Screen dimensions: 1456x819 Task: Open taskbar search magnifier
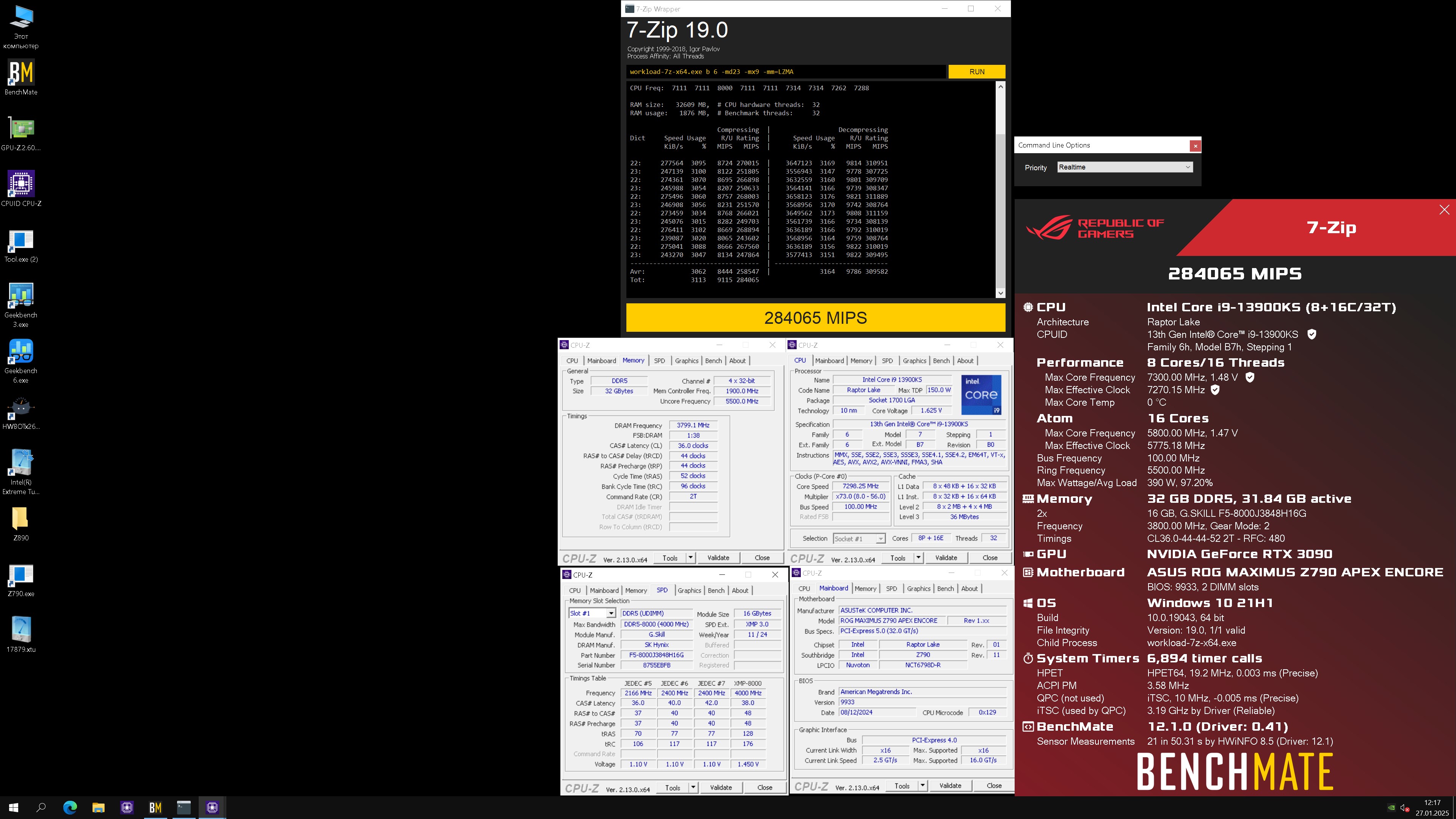click(41, 808)
